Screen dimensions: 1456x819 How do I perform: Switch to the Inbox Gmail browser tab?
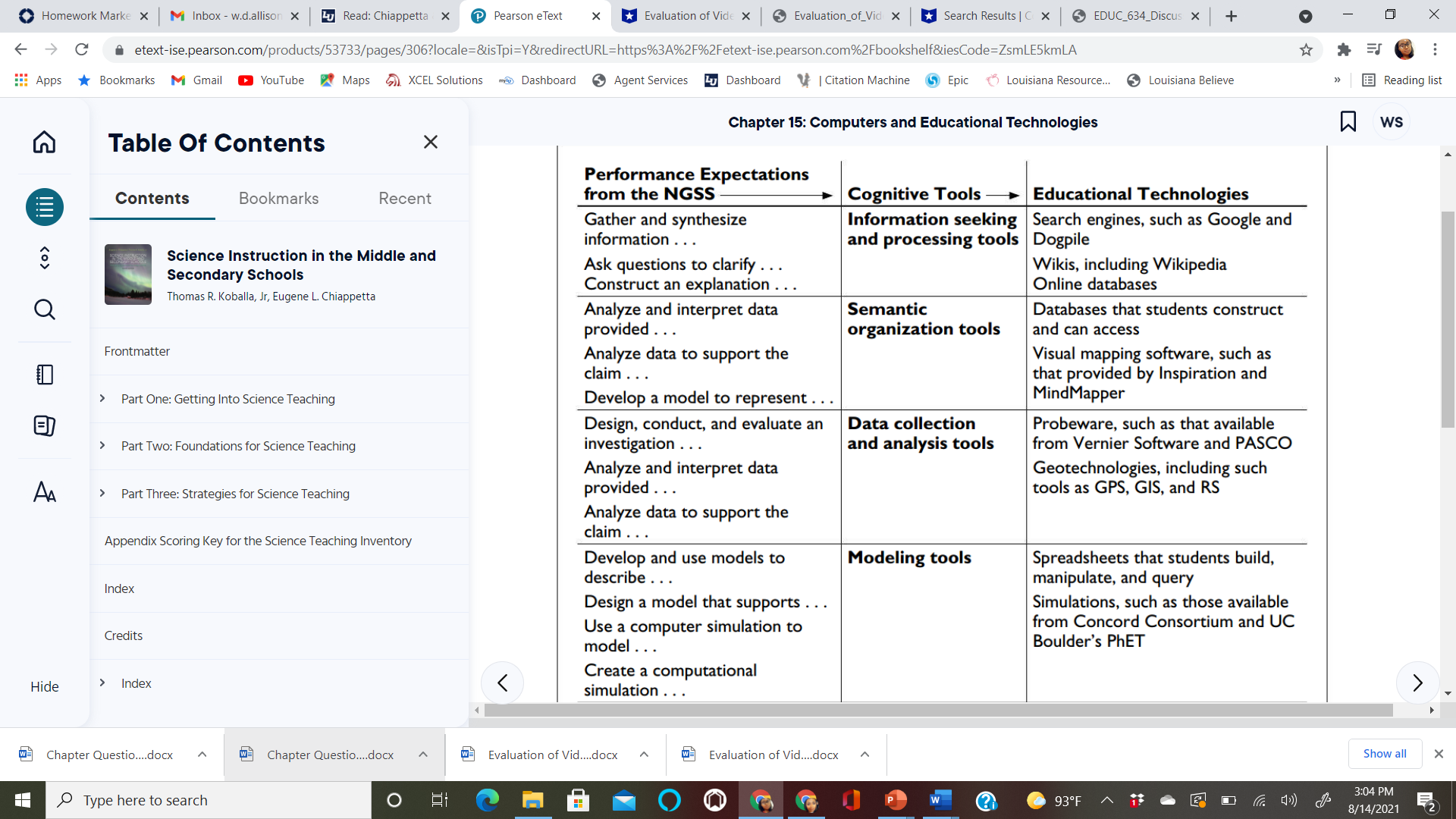pos(235,16)
